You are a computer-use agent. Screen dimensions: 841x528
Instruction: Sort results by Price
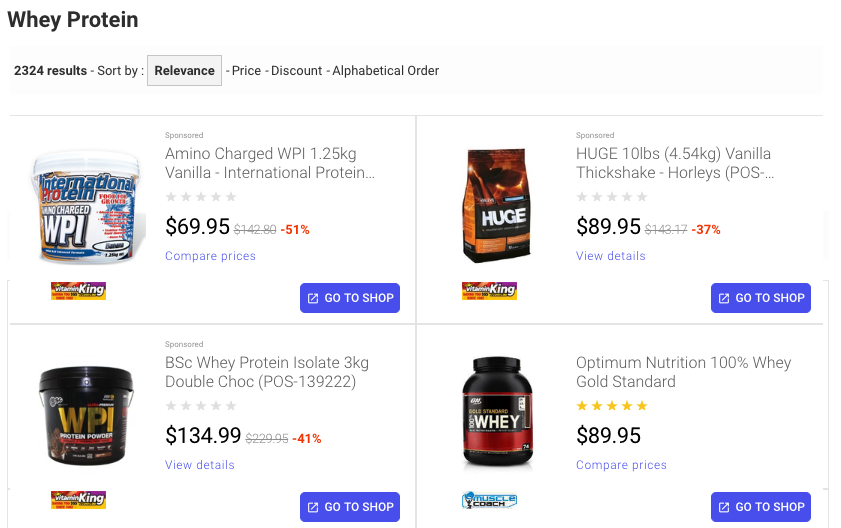[246, 71]
